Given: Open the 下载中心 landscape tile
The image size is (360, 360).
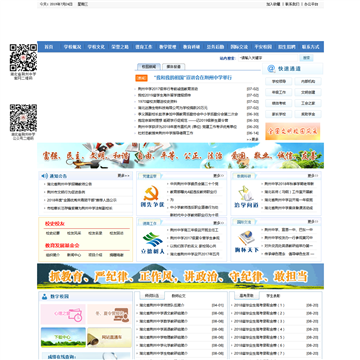Looking at the screenshot, I should (x=63, y=337).
